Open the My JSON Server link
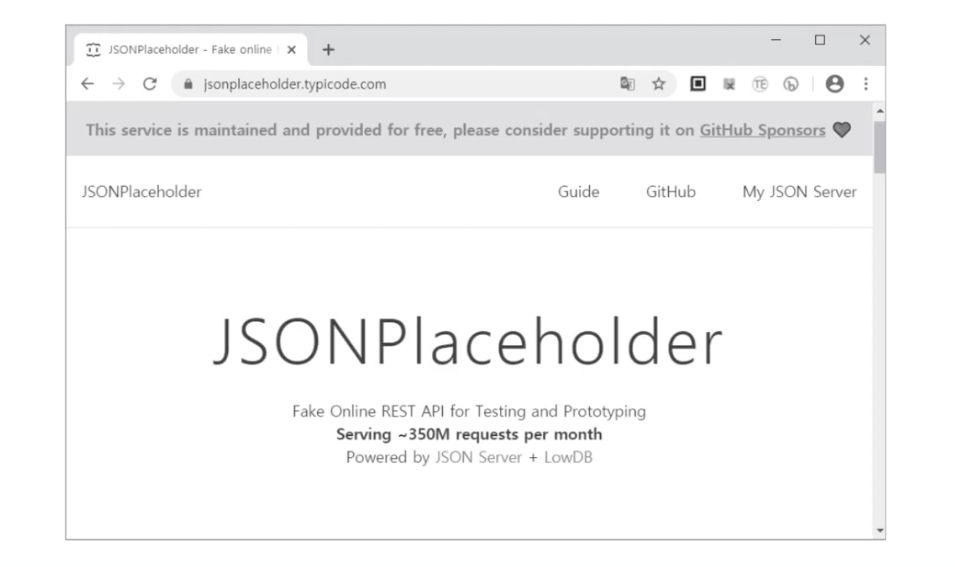 click(799, 192)
